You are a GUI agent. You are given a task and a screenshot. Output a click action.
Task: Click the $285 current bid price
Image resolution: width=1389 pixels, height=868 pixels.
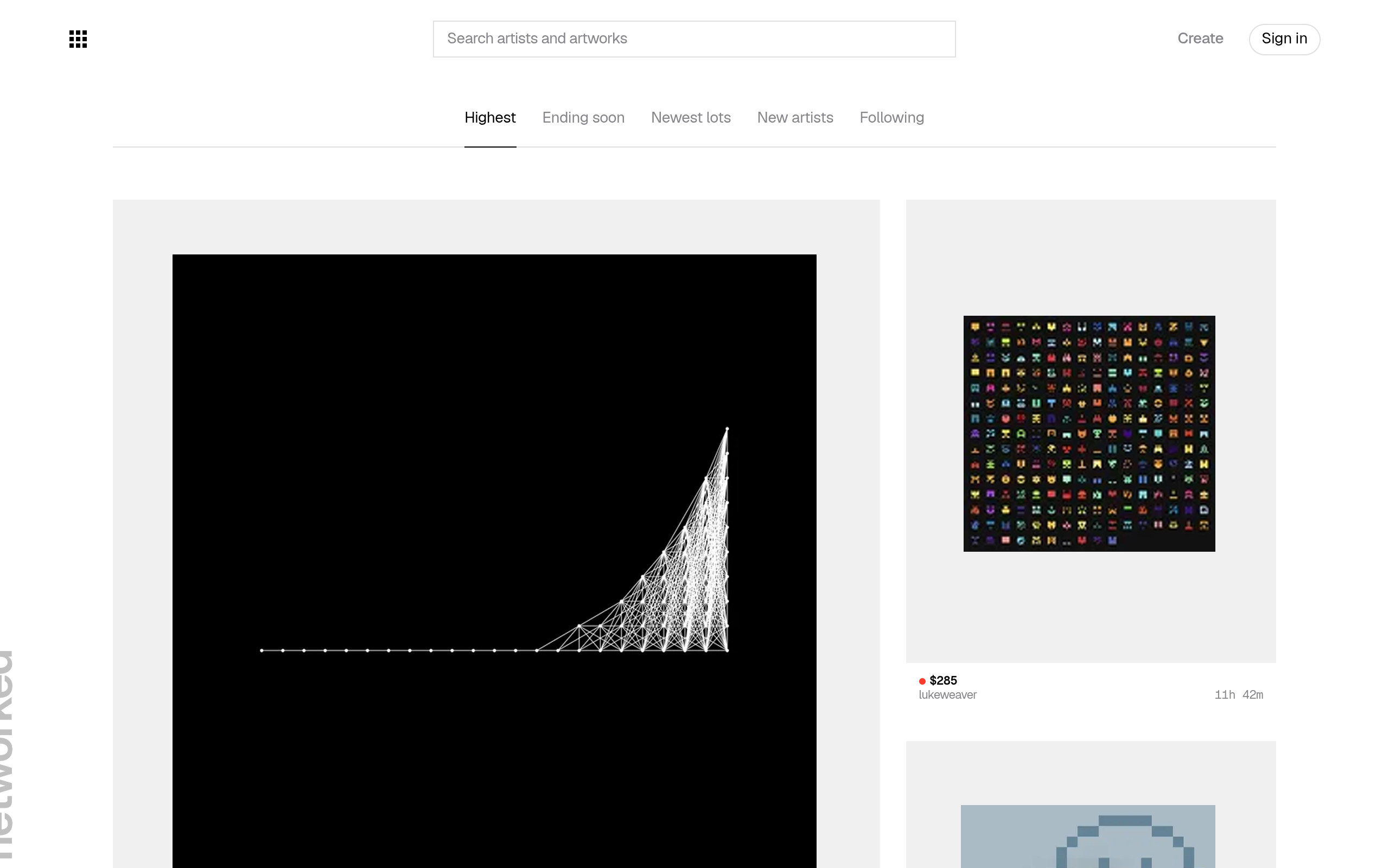(943, 680)
